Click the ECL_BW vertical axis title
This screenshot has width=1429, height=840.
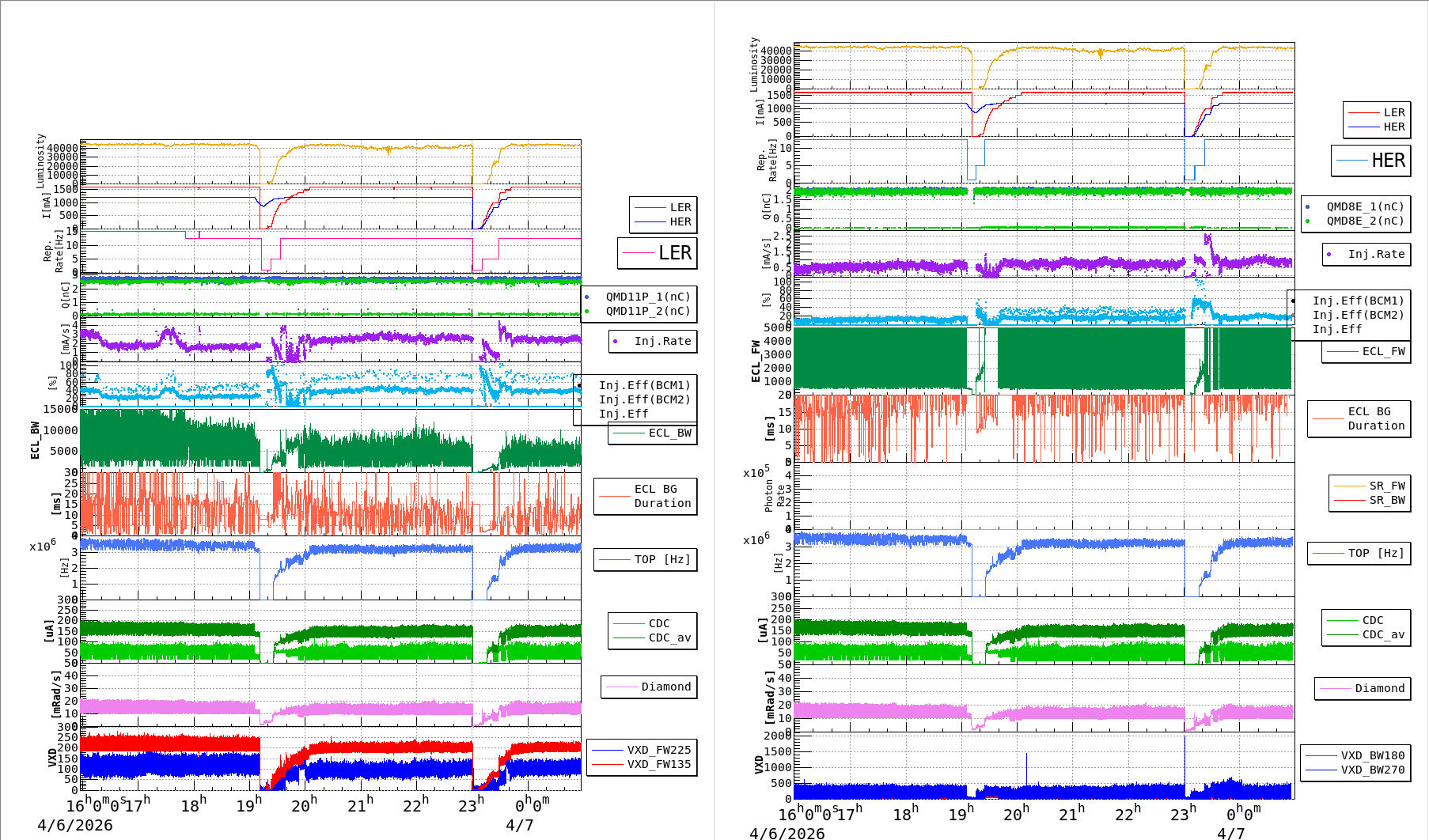click(x=35, y=440)
